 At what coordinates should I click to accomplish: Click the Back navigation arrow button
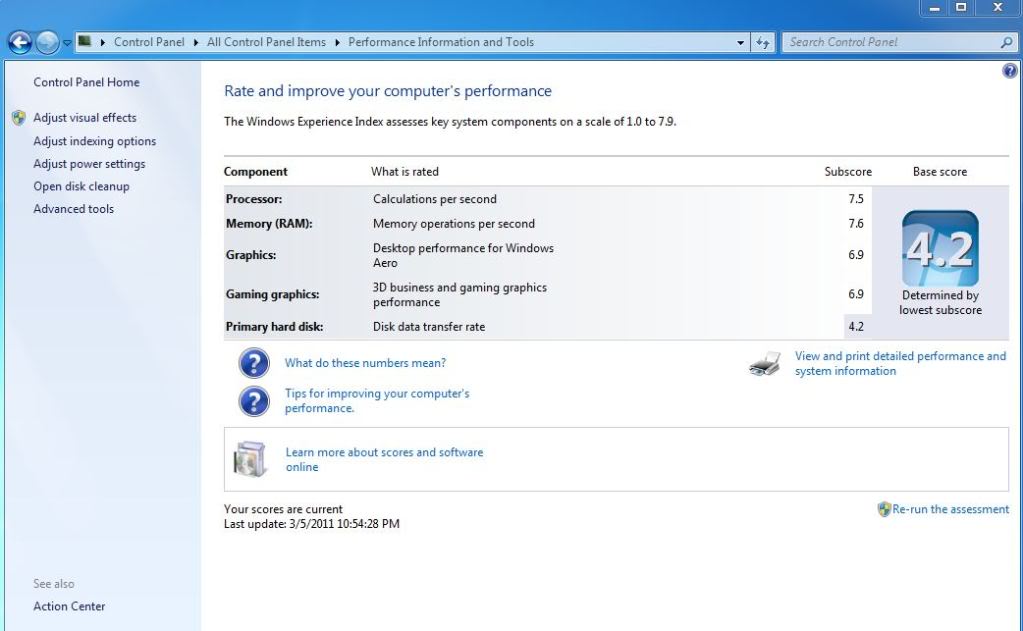click(x=20, y=42)
